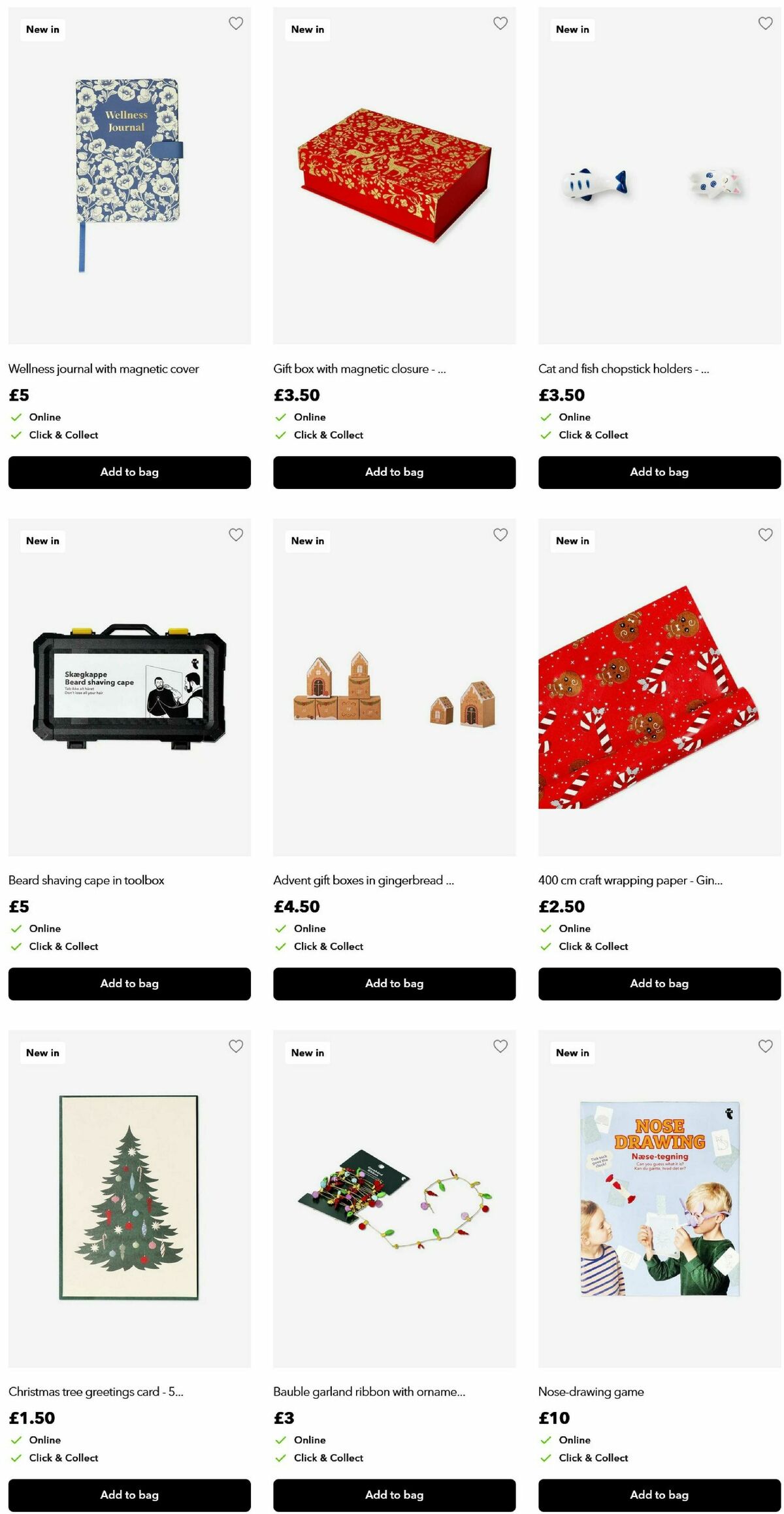Screen dimensions: 784x1514
Task: Add beard shaving cape to bag
Action: (x=129, y=984)
